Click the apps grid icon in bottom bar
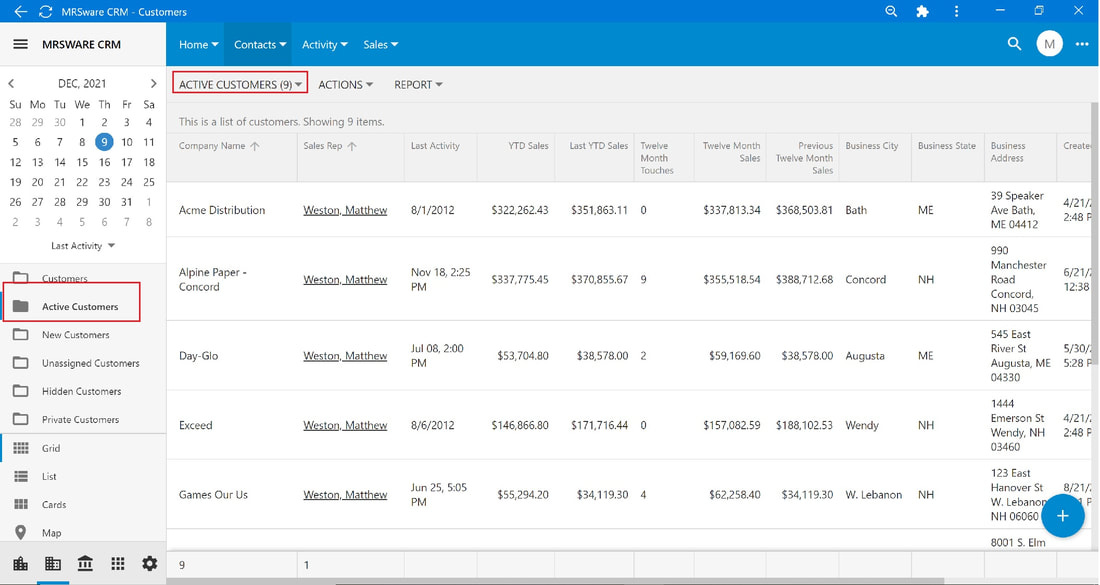 point(118,563)
